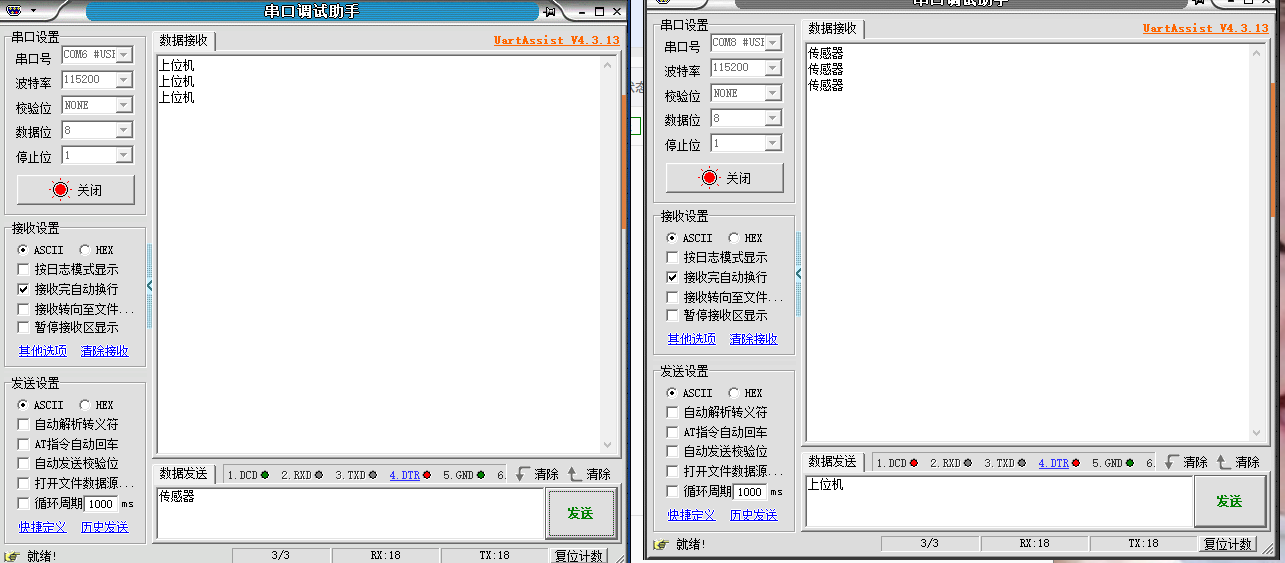Click the up-arrow 清除 icon in the right window
Viewport: 1285px width, 563px height.
tap(1222, 462)
